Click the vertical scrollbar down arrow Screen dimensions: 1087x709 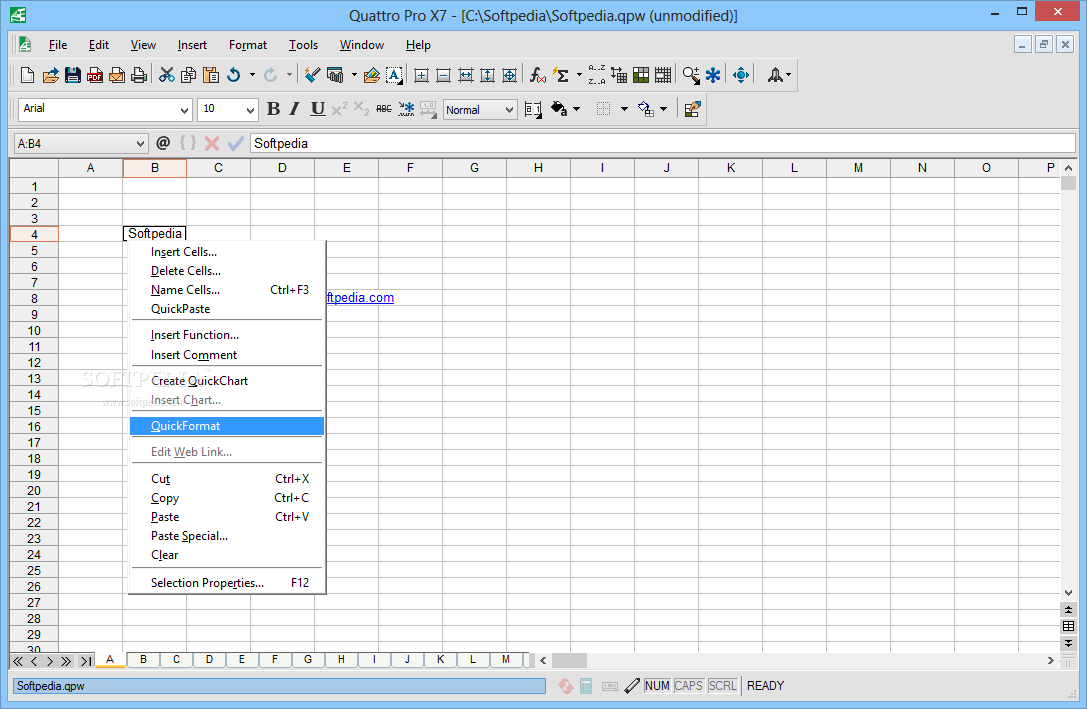coord(1068,593)
